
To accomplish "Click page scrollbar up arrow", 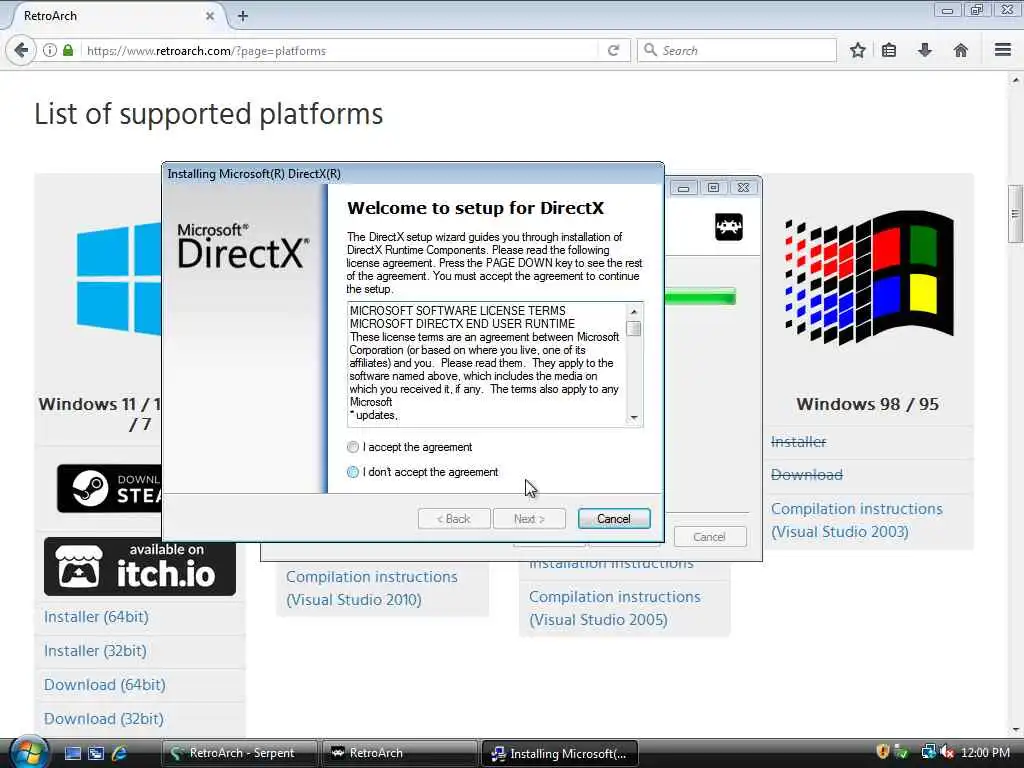I will tap(1016, 80).
